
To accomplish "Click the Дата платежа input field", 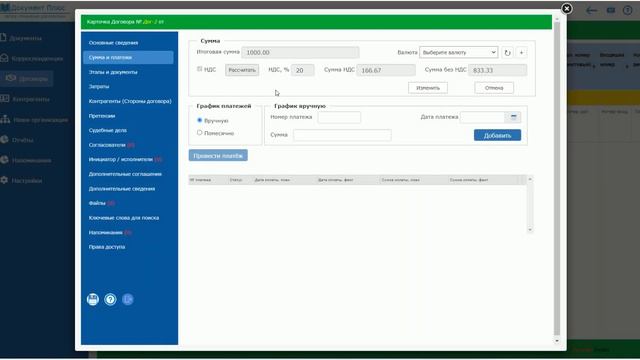I will 482,117.
